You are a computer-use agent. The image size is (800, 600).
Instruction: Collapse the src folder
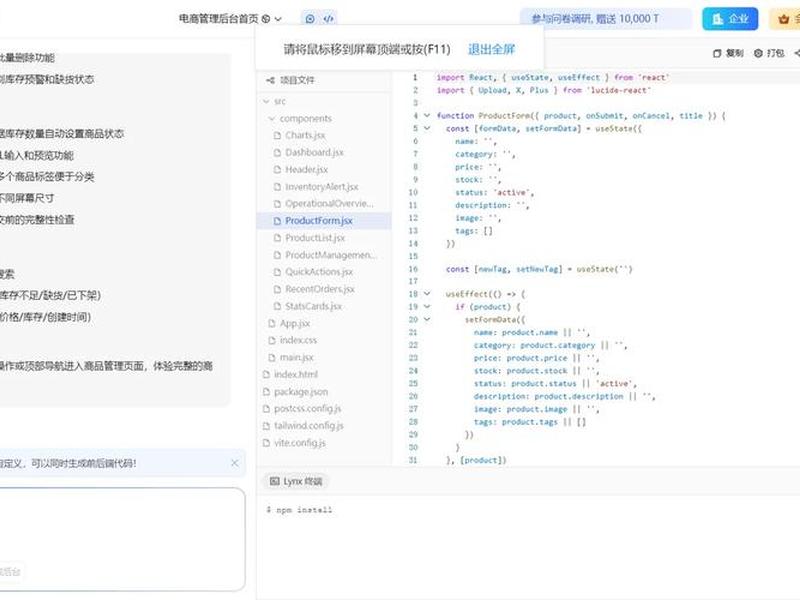click(x=266, y=102)
